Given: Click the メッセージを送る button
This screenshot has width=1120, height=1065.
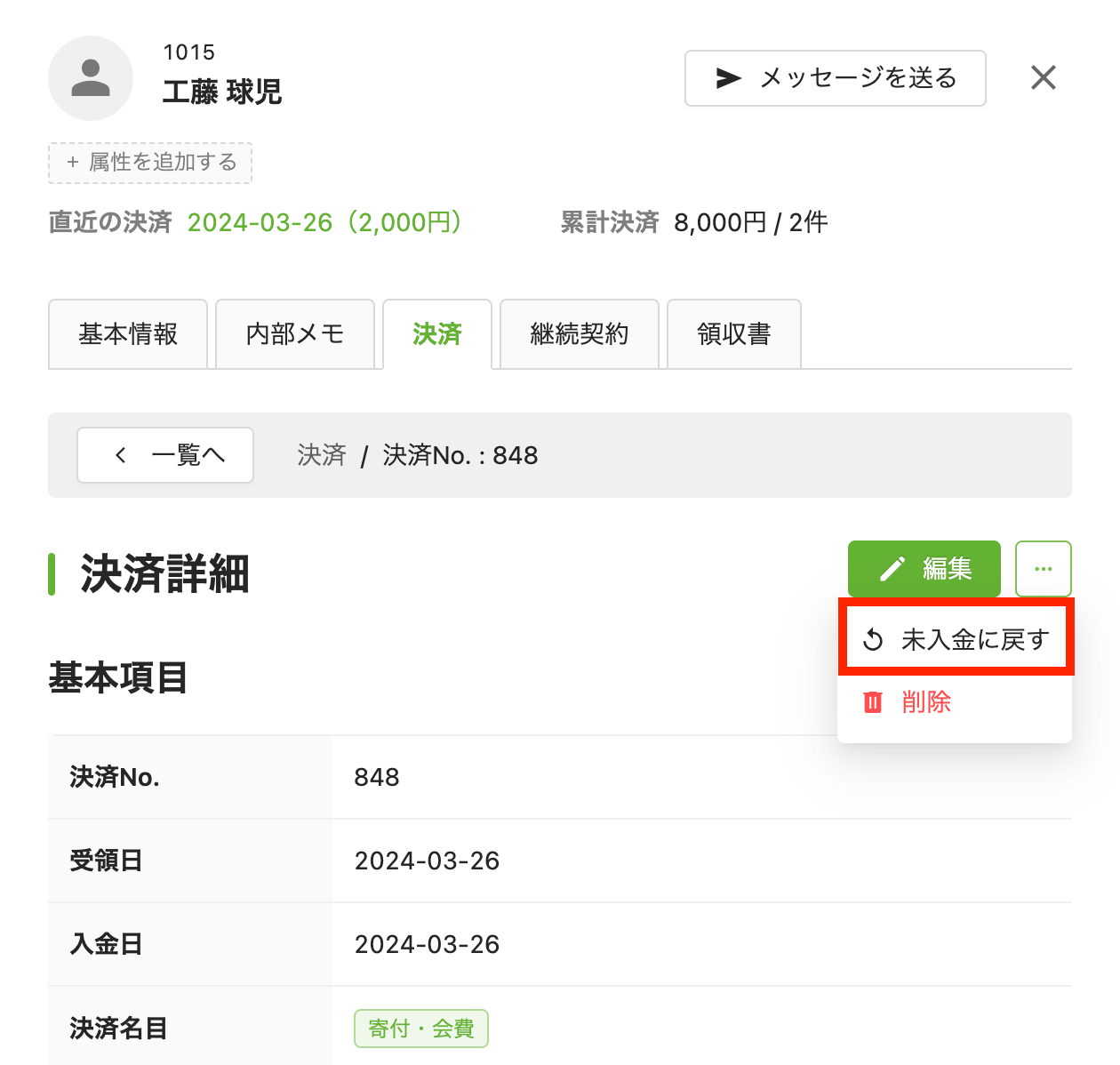Looking at the screenshot, I should click(x=836, y=78).
